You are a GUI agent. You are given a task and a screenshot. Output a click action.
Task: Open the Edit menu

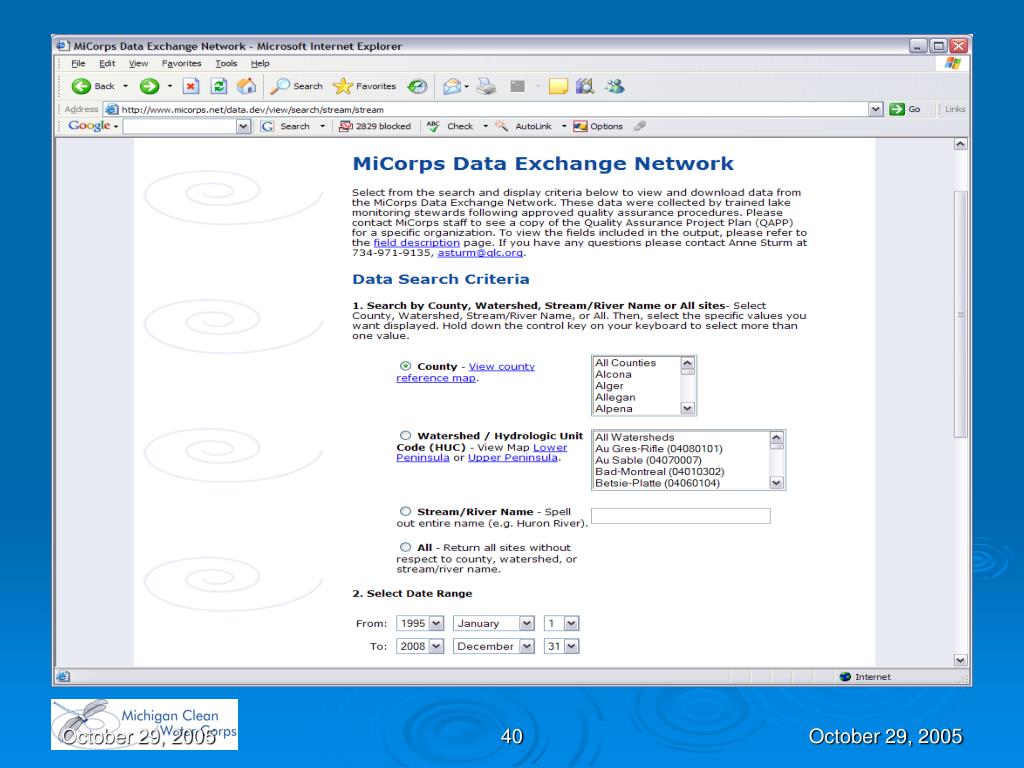coord(107,63)
